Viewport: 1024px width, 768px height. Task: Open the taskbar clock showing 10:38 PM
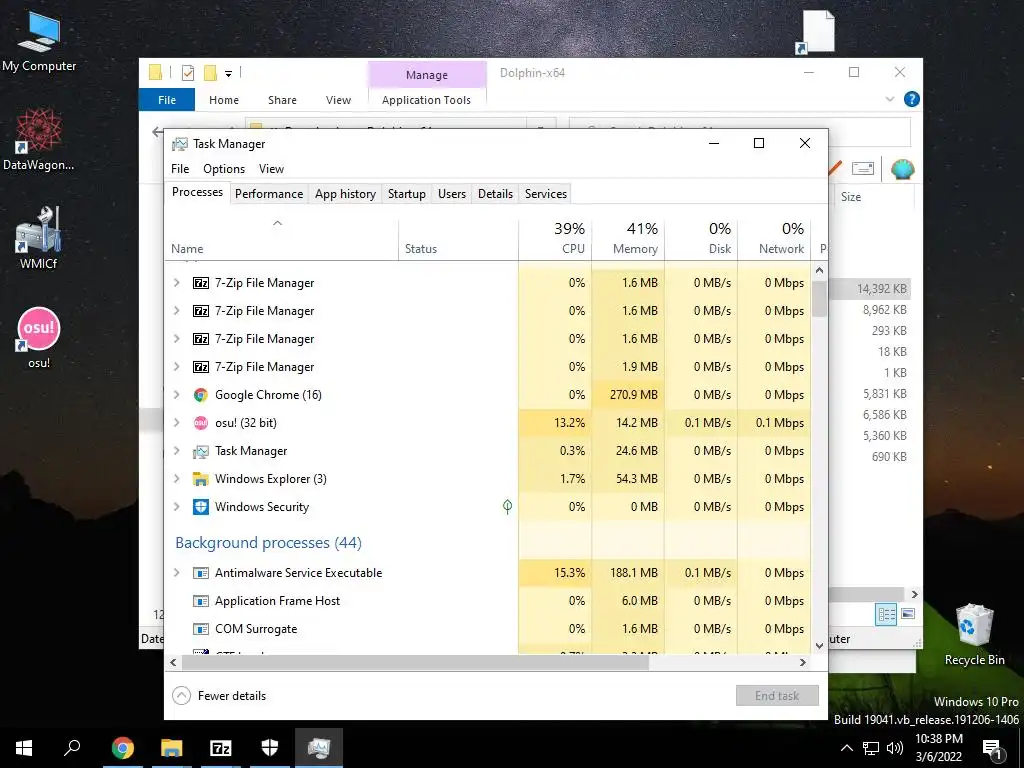pyautogui.click(x=939, y=748)
